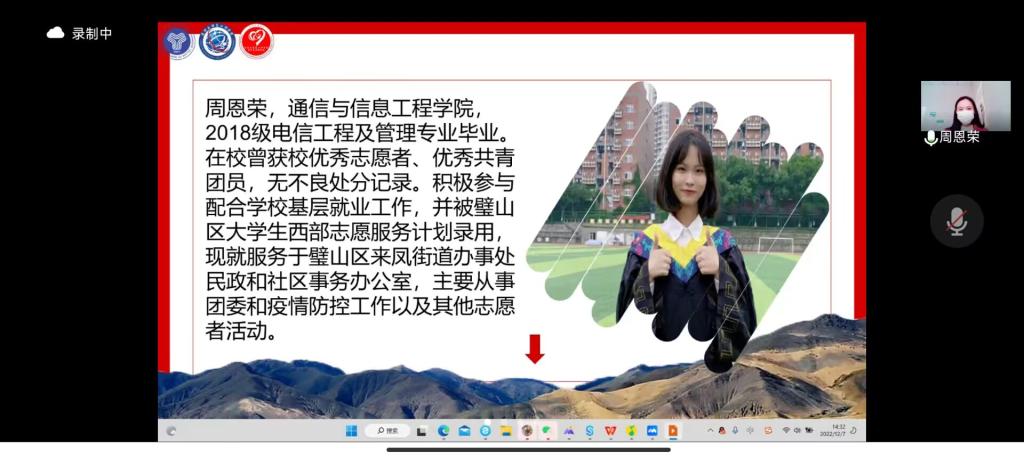This screenshot has width=1024, height=460.
Task: Unmute the microphone with the round mic button
Action: coord(956,221)
